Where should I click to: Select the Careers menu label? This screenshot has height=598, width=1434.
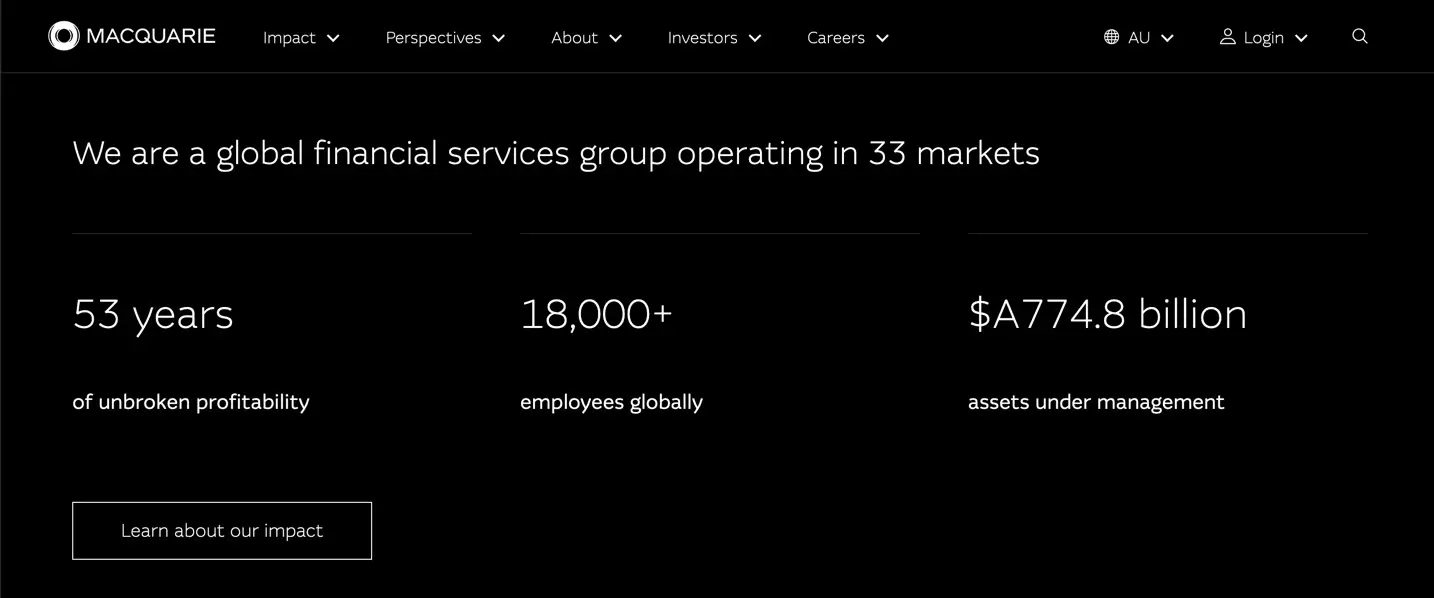coord(836,38)
